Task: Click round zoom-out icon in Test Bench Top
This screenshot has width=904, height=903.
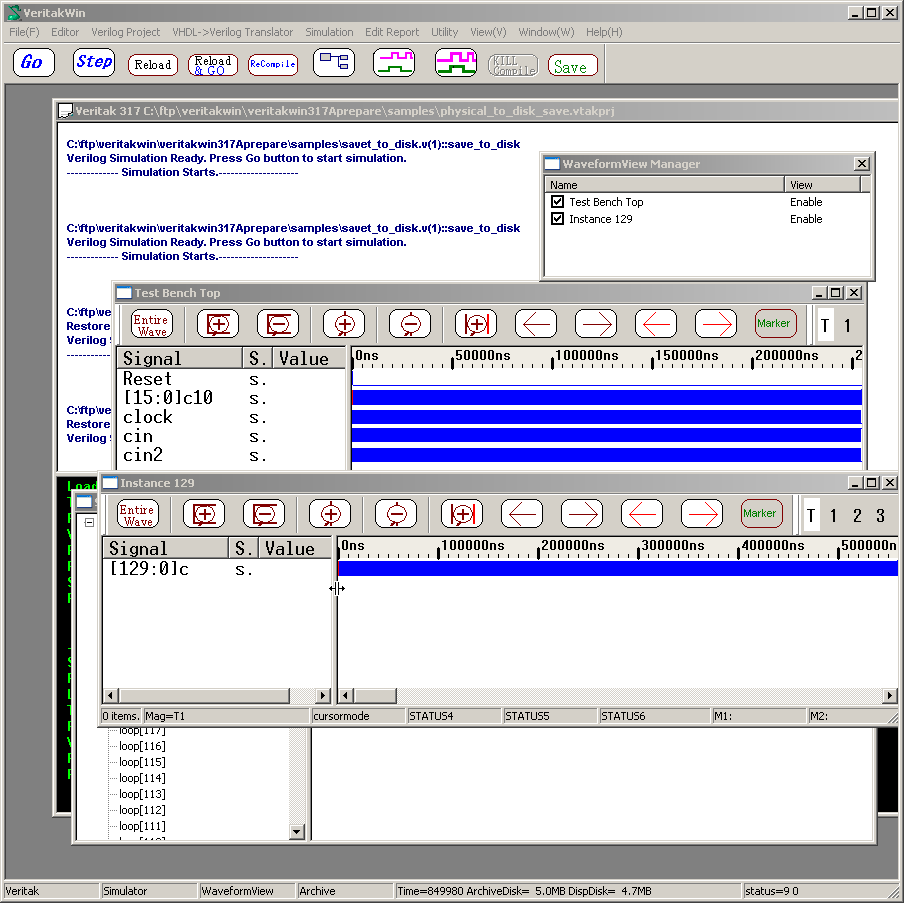Action: (410, 323)
